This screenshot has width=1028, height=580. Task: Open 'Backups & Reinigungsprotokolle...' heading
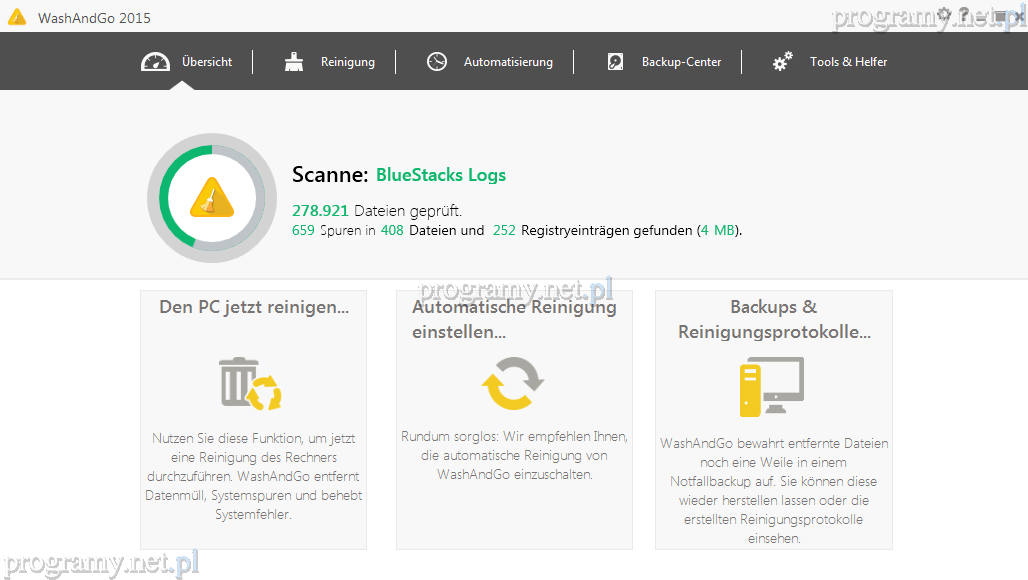click(x=773, y=319)
